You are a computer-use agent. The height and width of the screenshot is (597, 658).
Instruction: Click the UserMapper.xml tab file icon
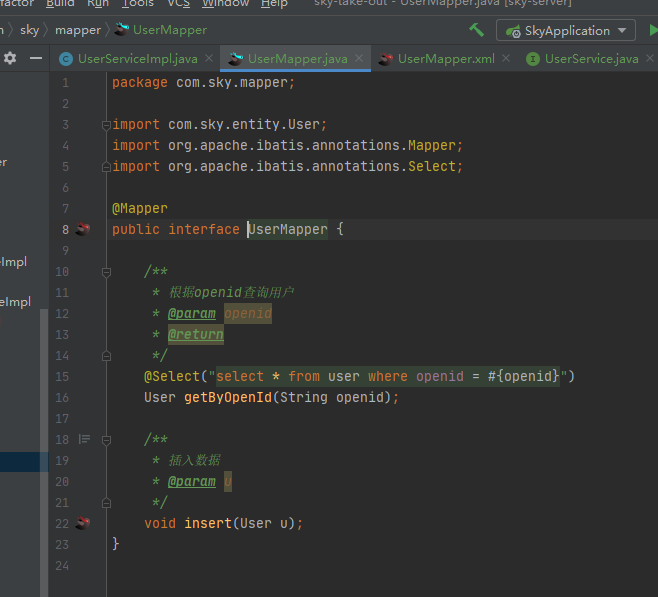click(385, 59)
